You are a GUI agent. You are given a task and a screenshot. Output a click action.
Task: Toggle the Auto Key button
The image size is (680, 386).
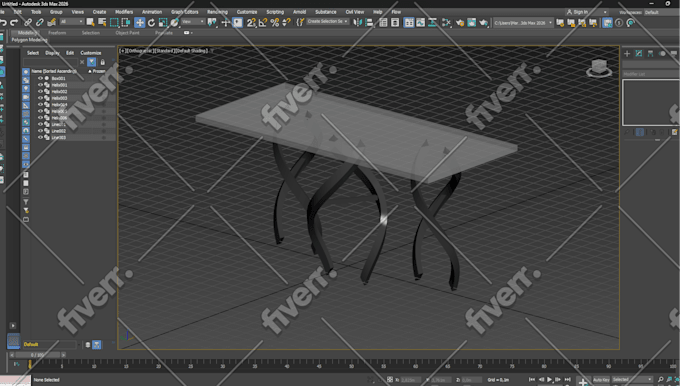(601, 379)
